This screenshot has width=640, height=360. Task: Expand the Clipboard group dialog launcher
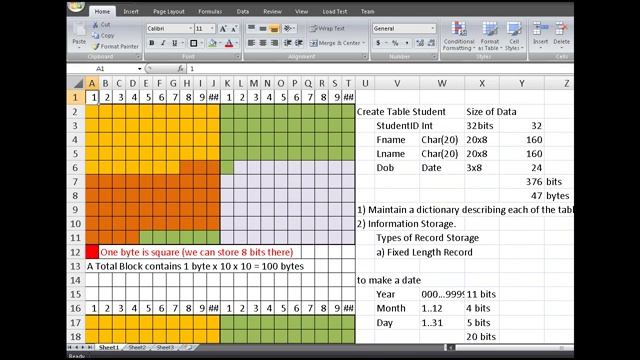[x=138, y=56]
